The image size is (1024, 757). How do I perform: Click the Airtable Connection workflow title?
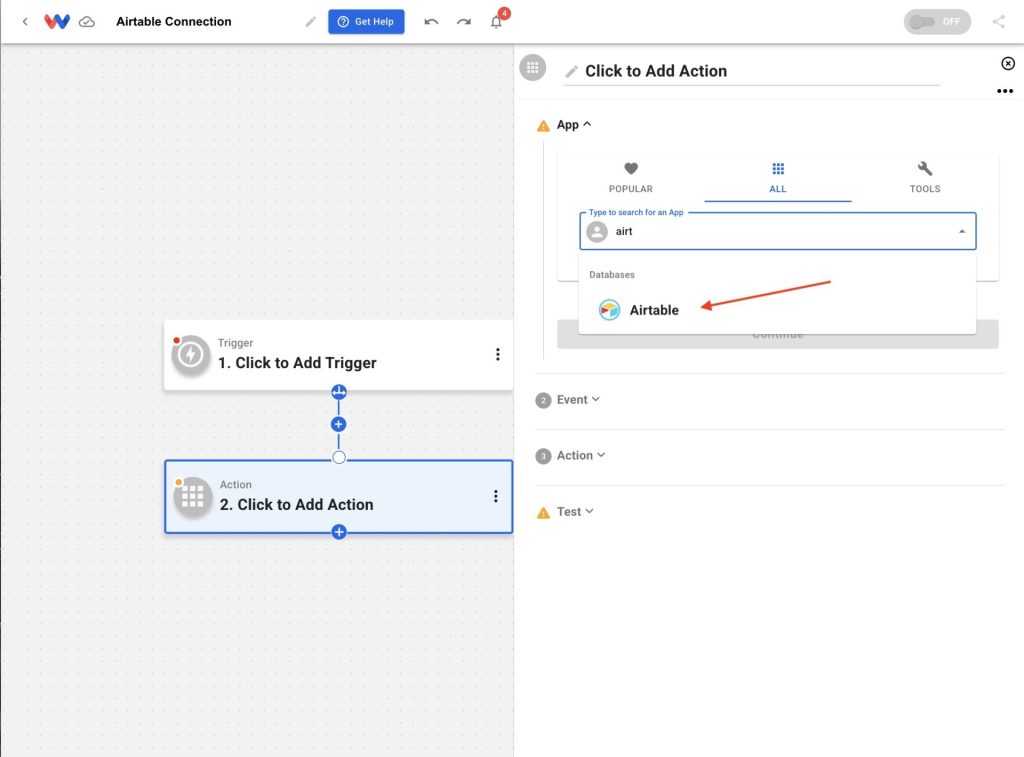pyautogui.click(x=174, y=22)
